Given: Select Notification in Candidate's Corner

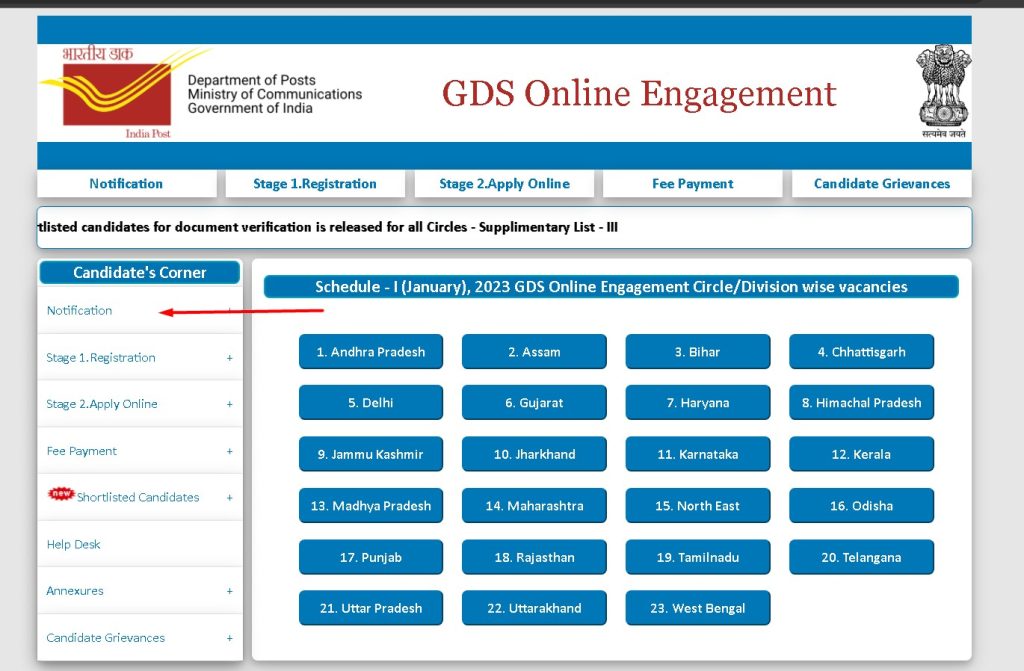Looking at the screenshot, I should pyautogui.click(x=79, y=310).
